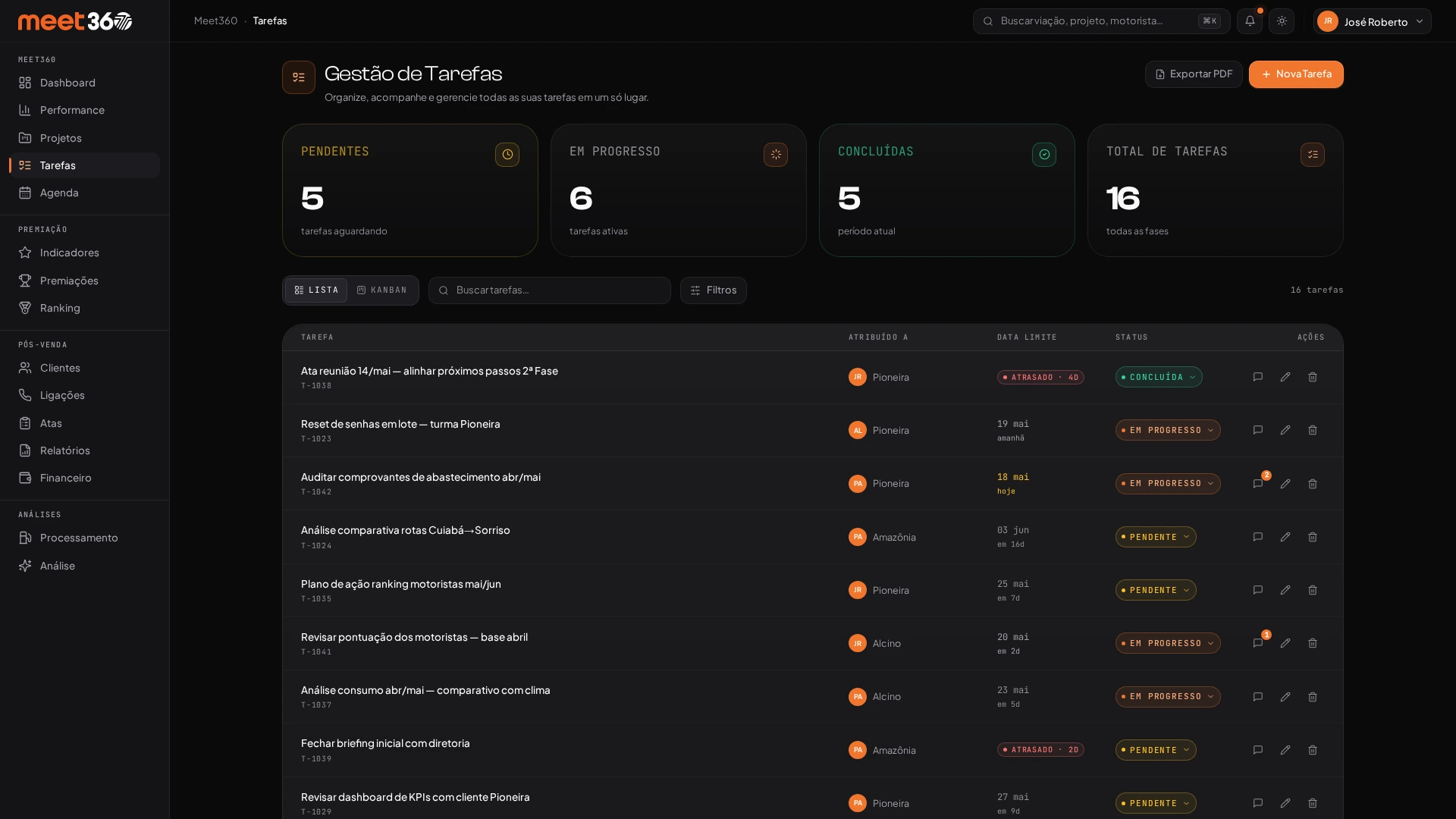Toggle light/dark theme sun icon

pos(1282,21)
